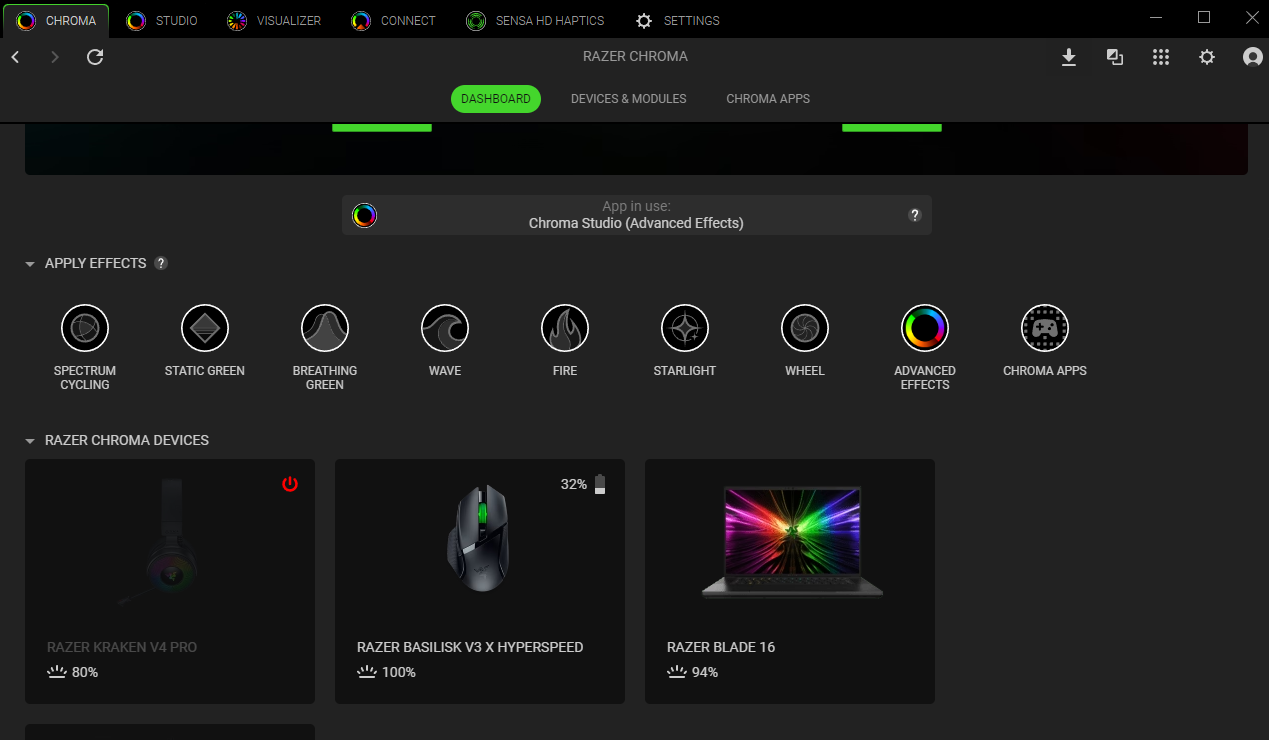The image size is (1269, 740).
Task: Click the refresh icon
Action: point(95,57)
